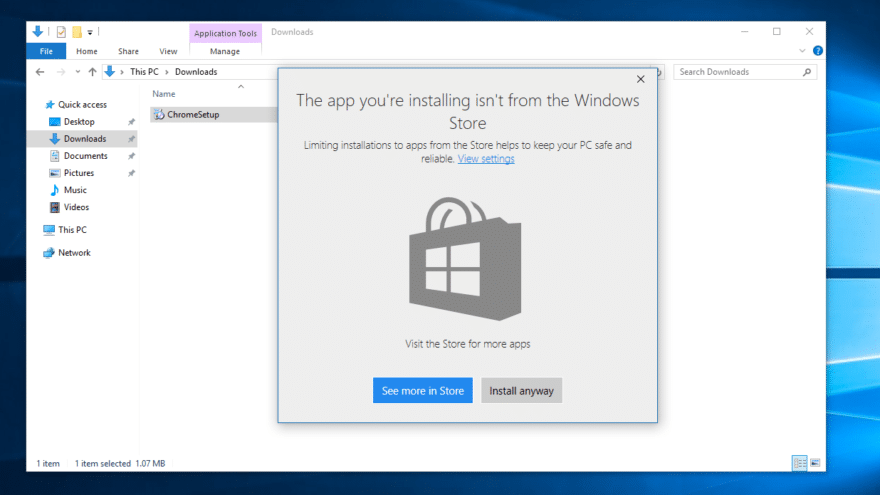The image size is (880, 495).
Task: Click See more in Store button
Action: [423, 391]
